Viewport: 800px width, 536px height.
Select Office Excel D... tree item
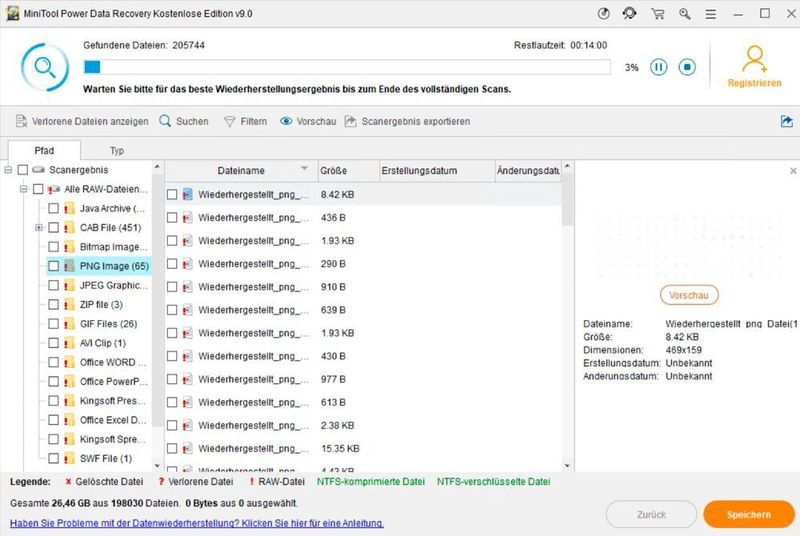pos(113,420)
